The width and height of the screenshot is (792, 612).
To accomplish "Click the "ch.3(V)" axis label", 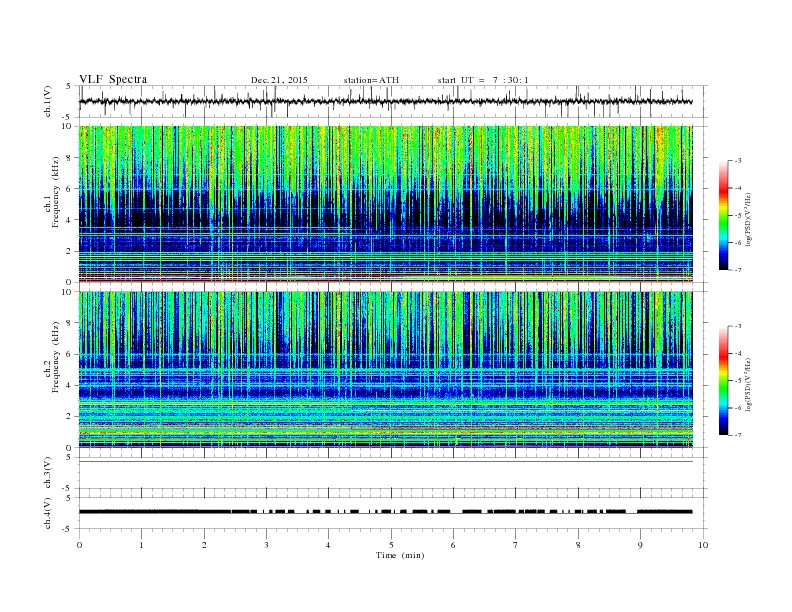I will coord(48,473).
